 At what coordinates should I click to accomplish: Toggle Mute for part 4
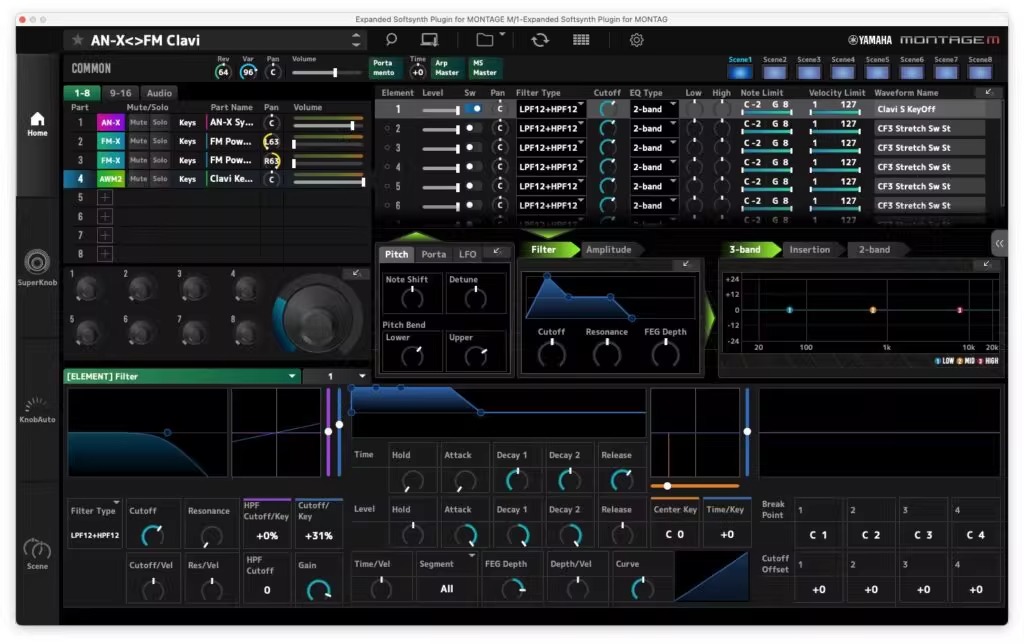pyautogui.click(x=138, y=179)
